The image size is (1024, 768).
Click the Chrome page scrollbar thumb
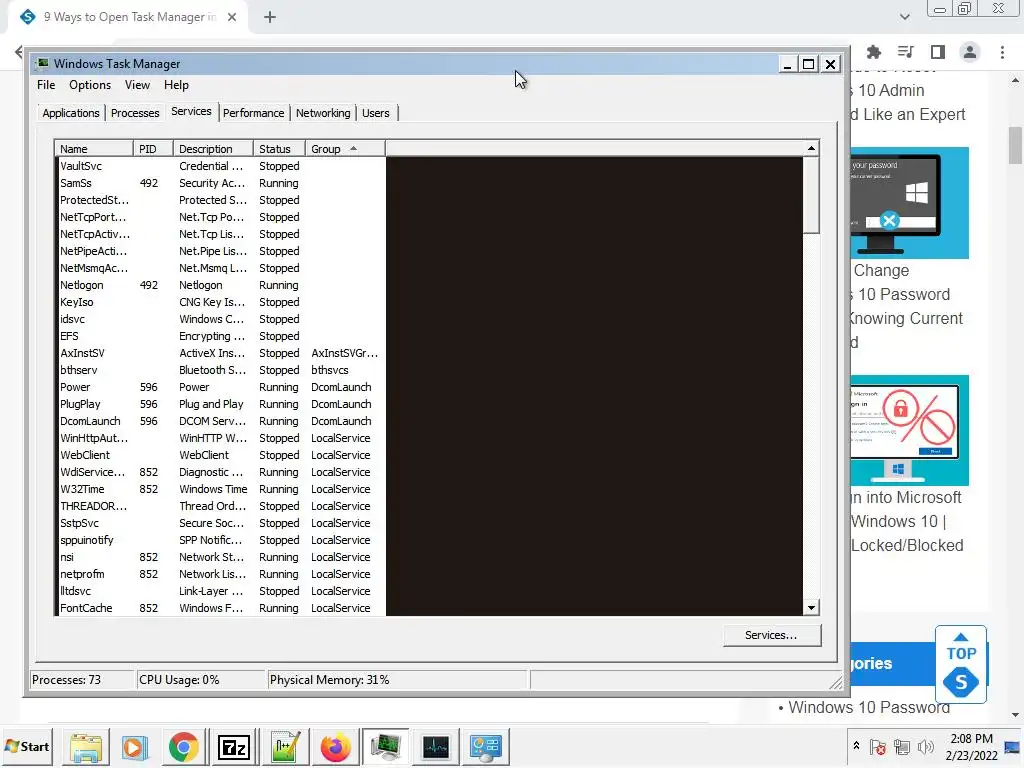1015,145
